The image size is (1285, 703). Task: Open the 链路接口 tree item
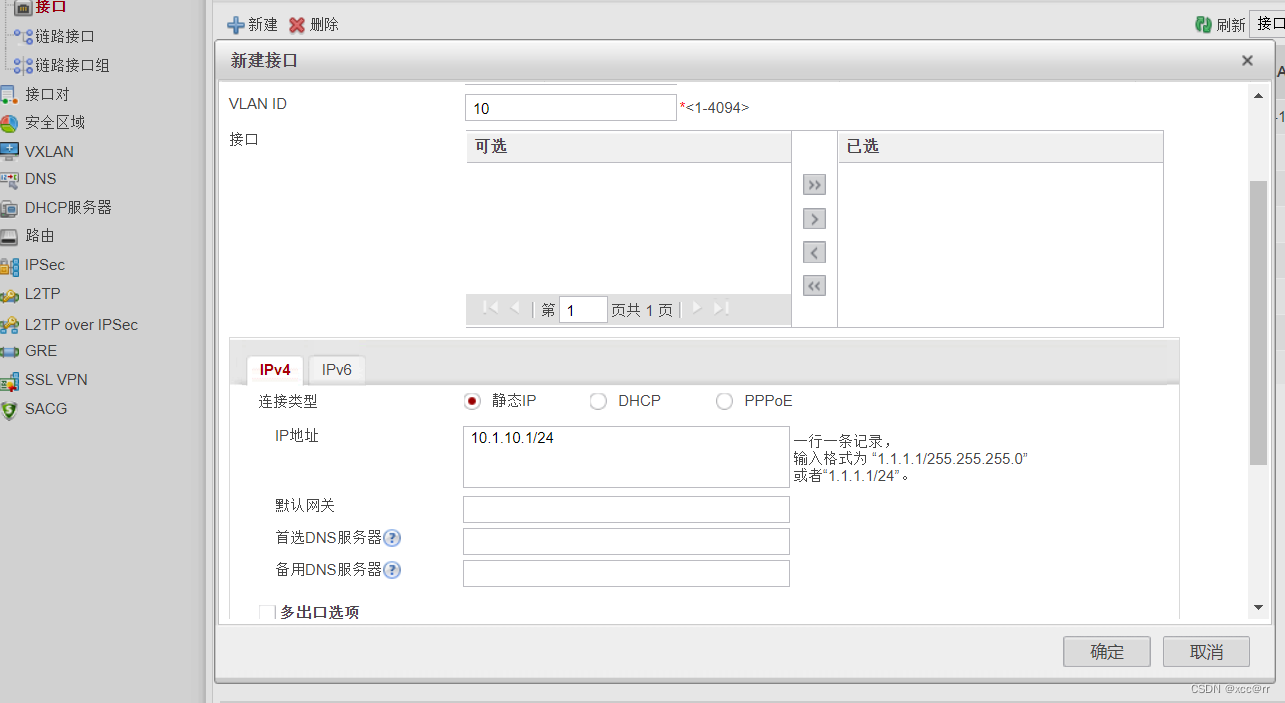[x=65, y=37]
